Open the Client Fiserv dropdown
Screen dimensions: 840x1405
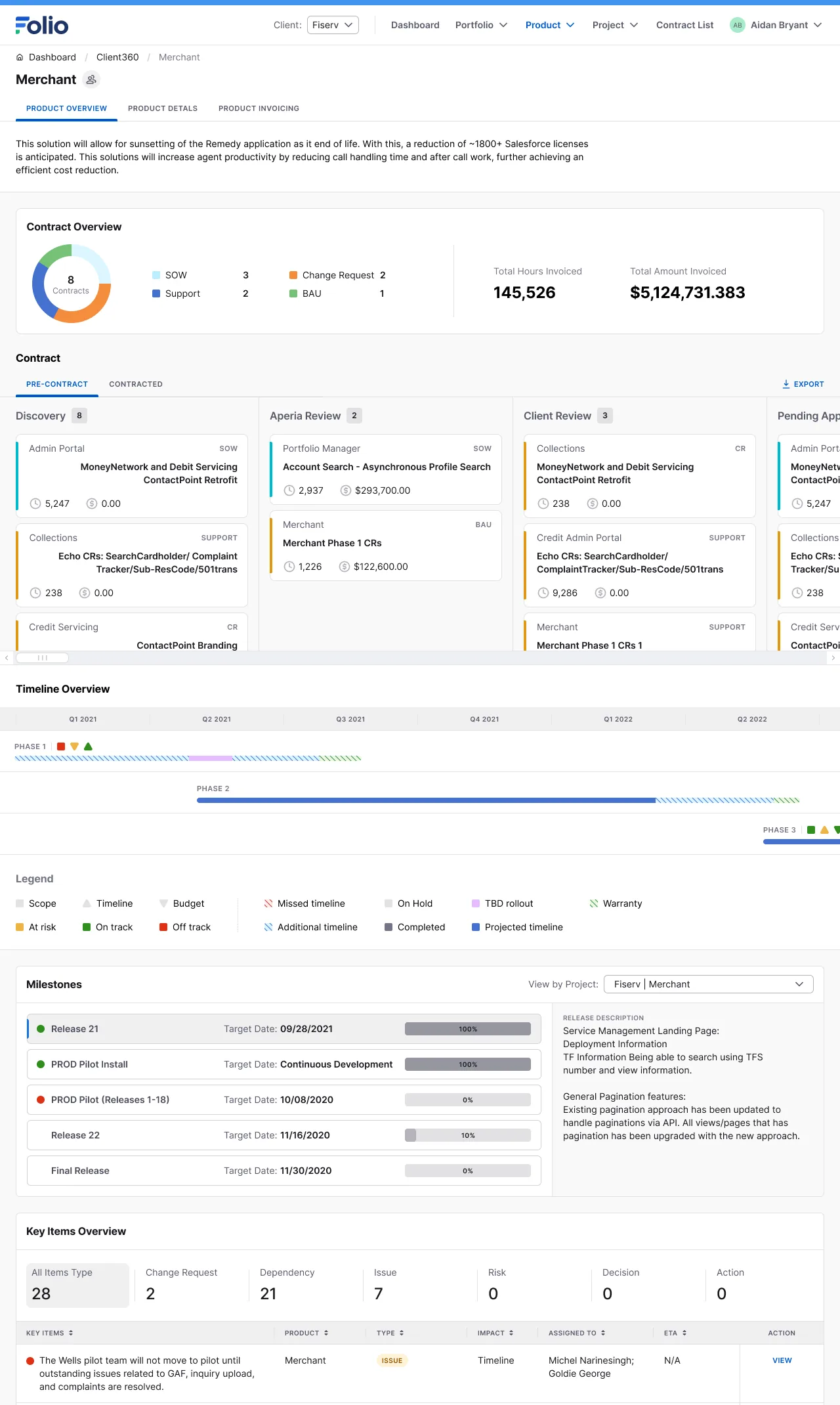tap(333, 25)
